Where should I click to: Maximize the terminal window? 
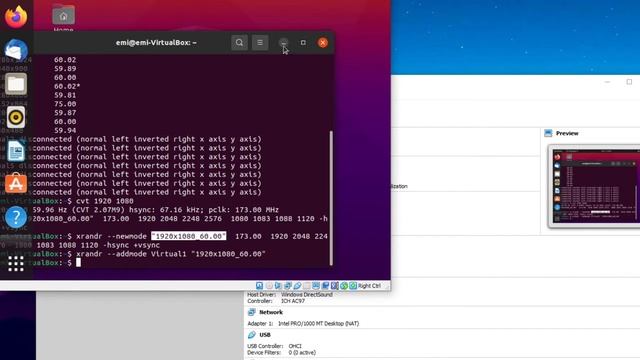303,42
